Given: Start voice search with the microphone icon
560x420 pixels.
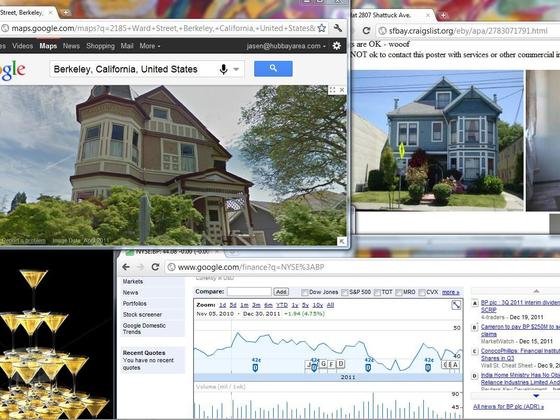Looking at the screenshot, I should (224, 69).
